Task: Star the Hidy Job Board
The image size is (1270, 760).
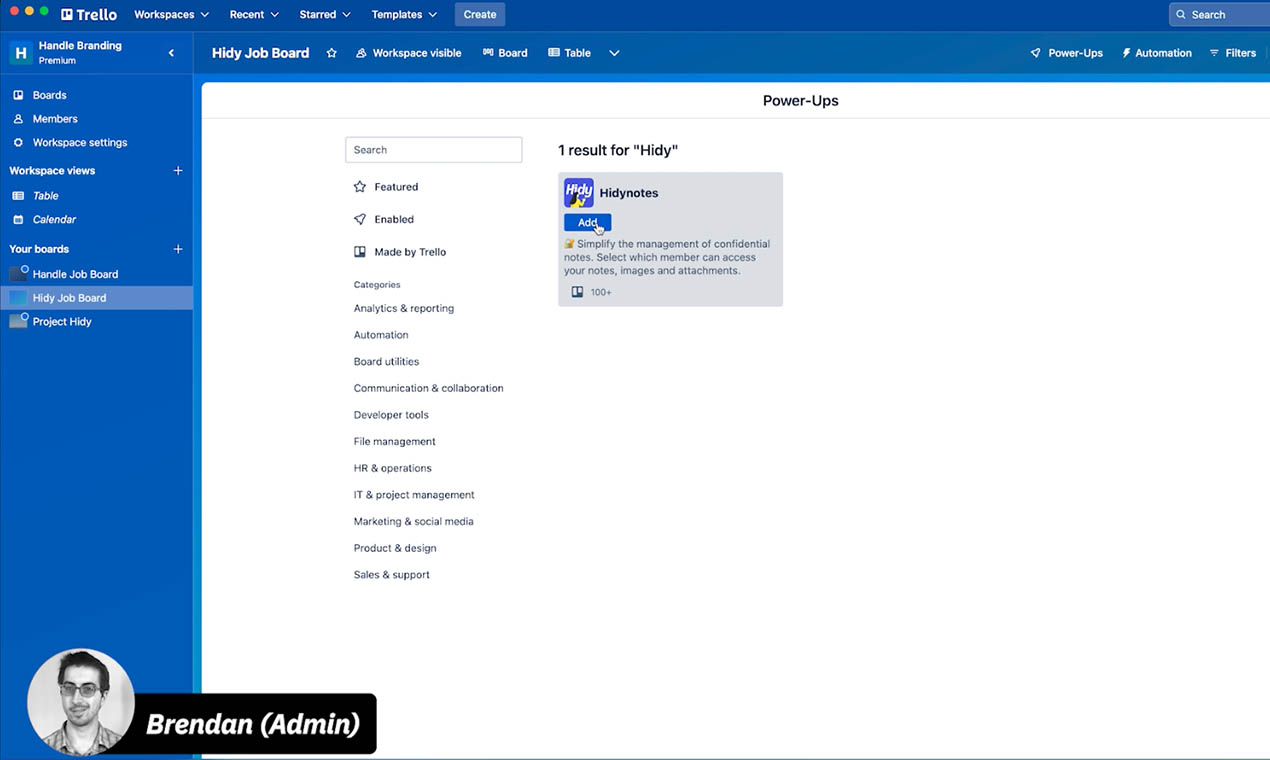Action: click(331, 53)
